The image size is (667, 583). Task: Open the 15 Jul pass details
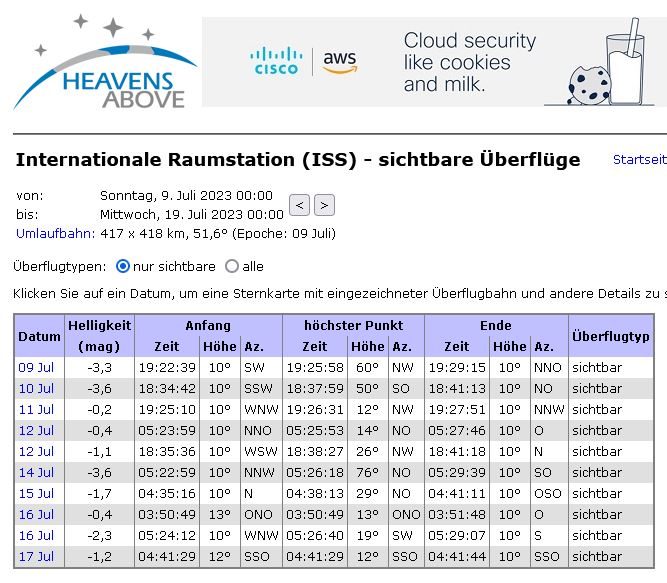tap(36, 493)
